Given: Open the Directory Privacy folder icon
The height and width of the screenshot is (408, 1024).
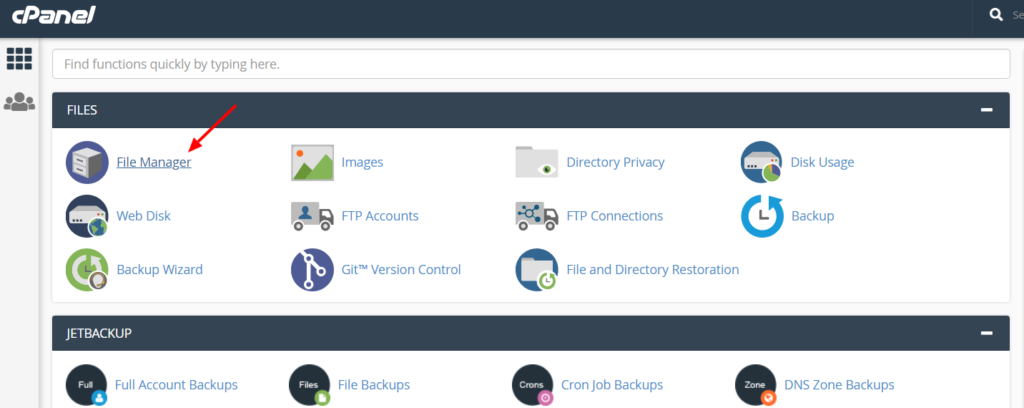Looking at the screenshot, I should [537, 162].
